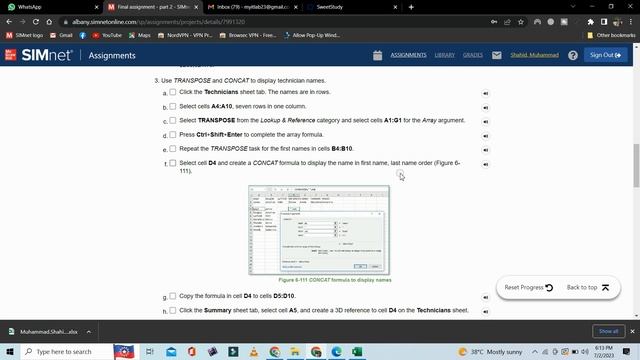Open the SIMnet calendar icon

coord(378,55)
